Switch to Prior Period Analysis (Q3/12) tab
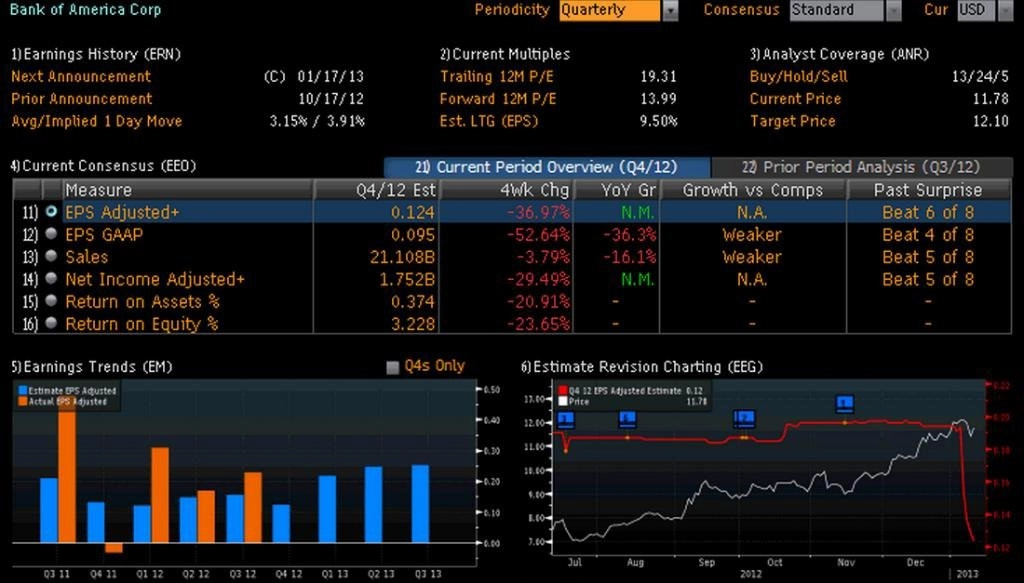The width and height of the screenshot is (1024, 583). click(x=861, y=167)
